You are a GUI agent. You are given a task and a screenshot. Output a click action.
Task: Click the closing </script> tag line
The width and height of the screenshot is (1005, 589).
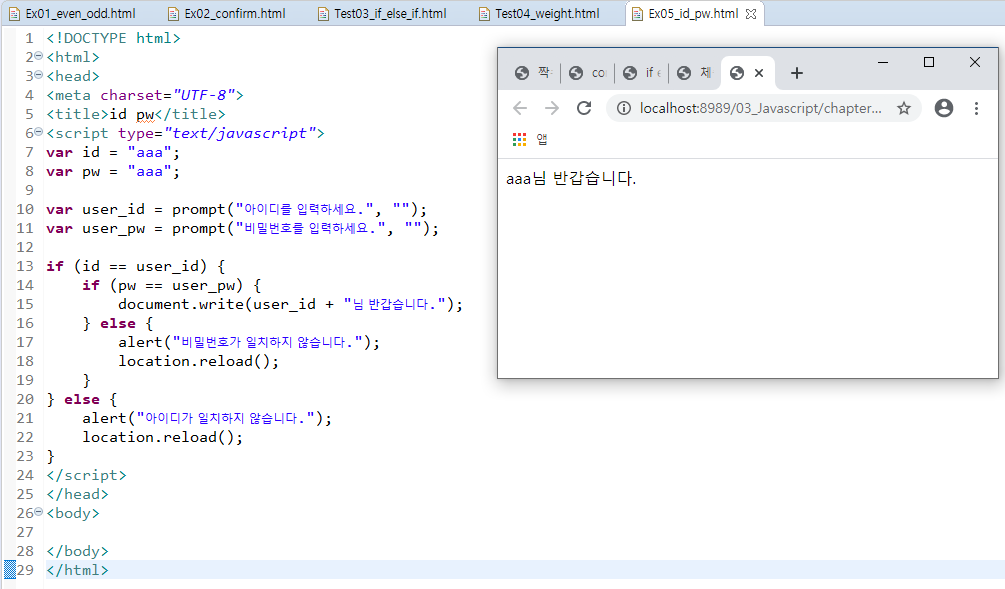coord(87,475)
